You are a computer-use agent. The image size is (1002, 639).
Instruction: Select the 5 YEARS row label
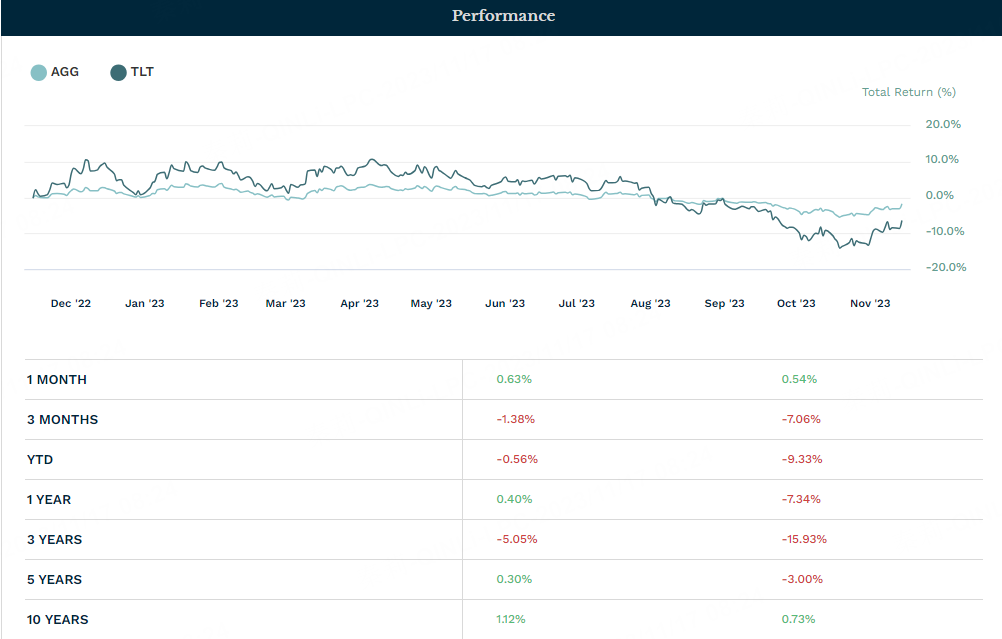55,580
